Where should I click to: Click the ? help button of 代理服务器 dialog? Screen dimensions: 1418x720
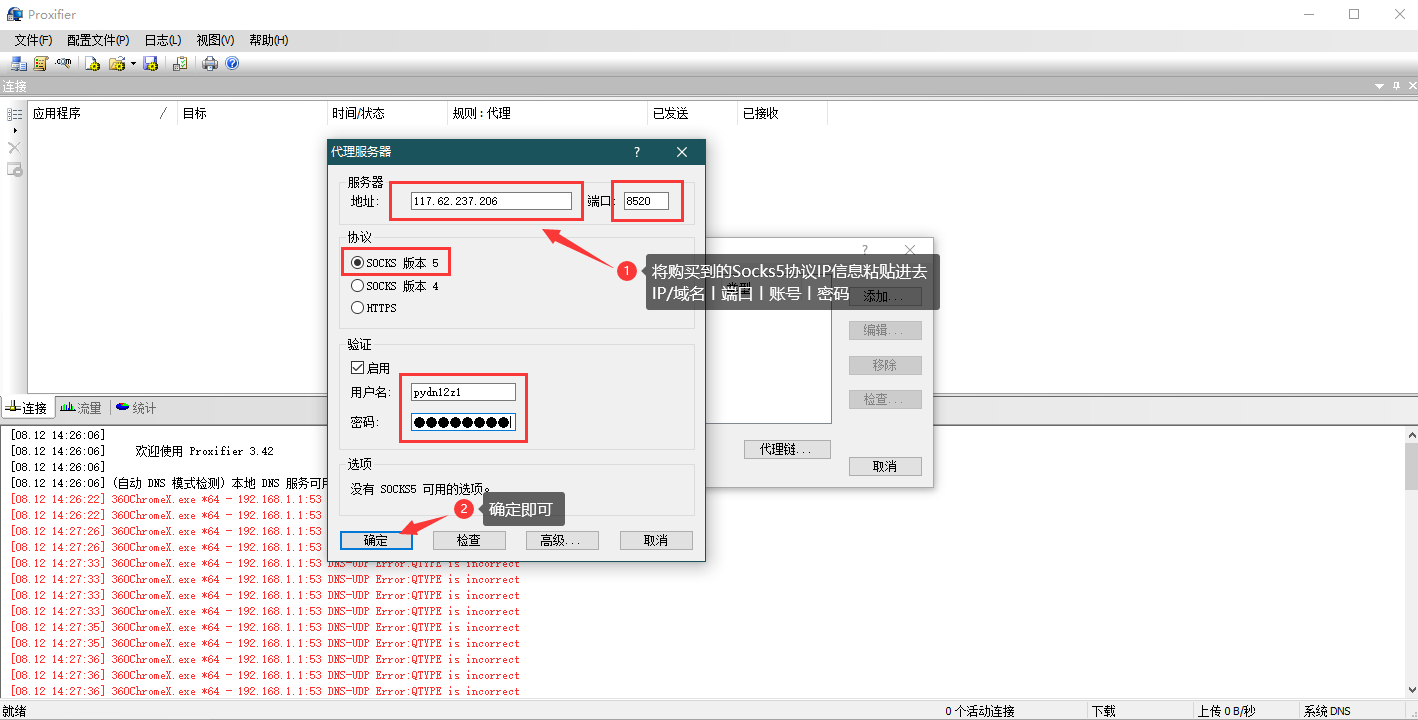pos(637,152)
